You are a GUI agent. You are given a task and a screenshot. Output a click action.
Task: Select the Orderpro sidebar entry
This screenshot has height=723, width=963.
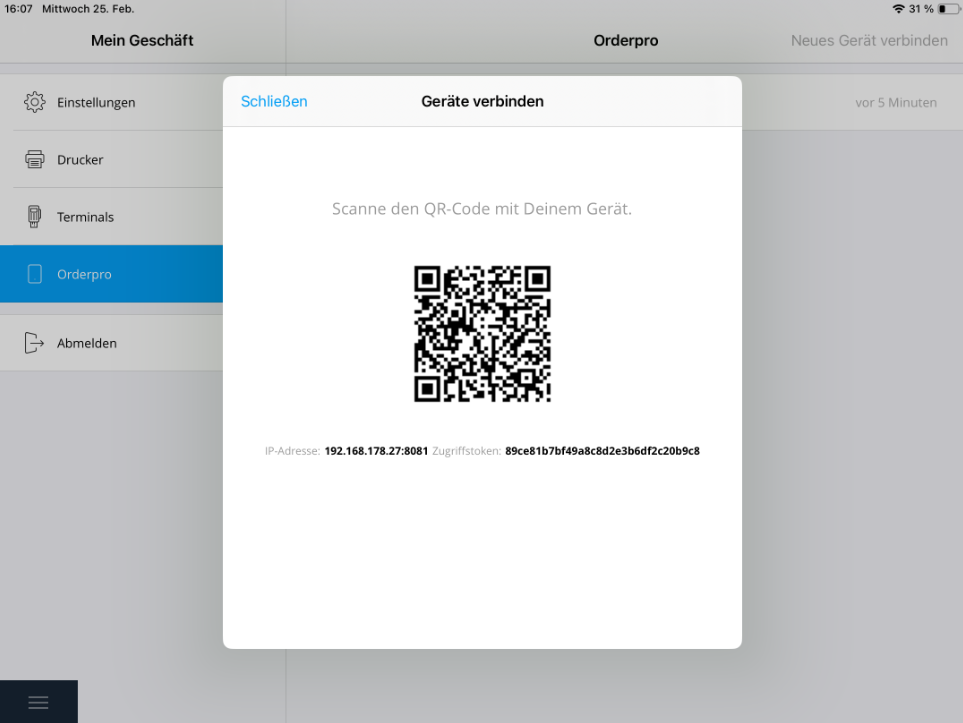click(x=111, y=273)
